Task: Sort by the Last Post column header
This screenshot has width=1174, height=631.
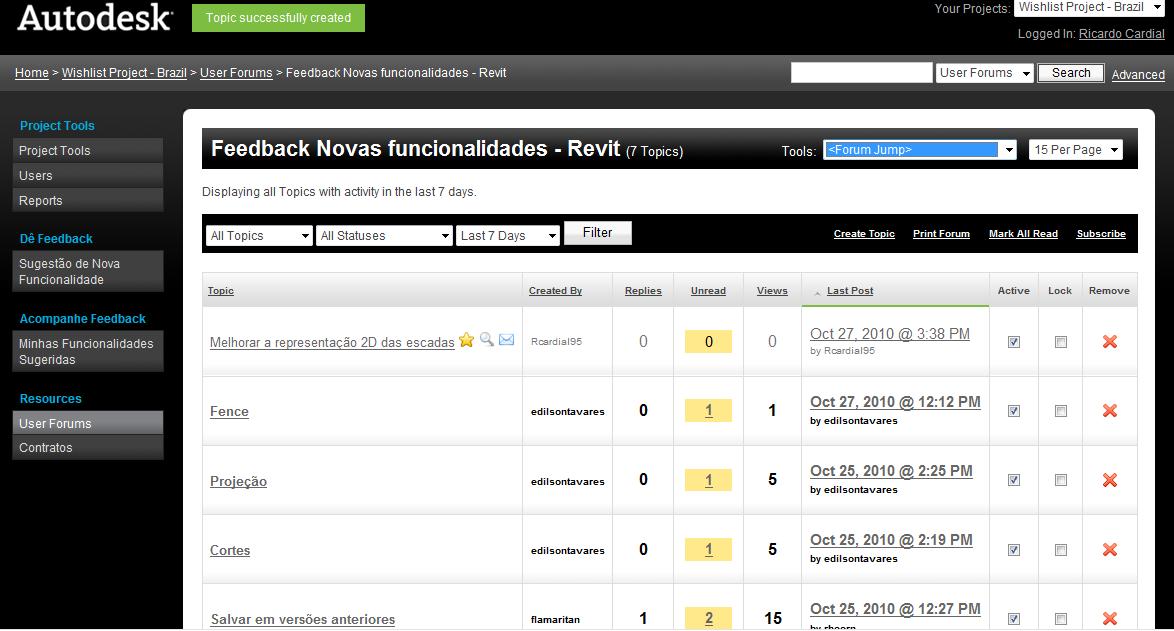Action: 850,290
